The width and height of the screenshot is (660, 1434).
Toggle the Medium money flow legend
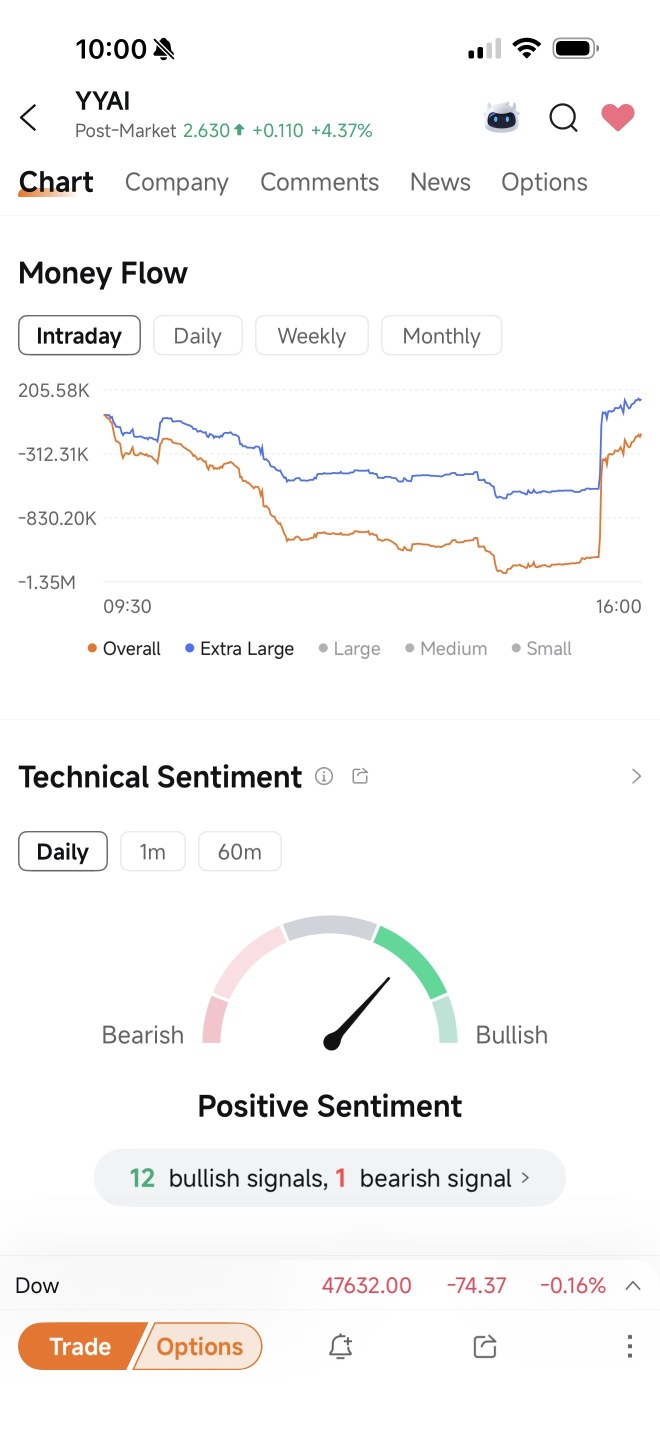tap(446, 649)
